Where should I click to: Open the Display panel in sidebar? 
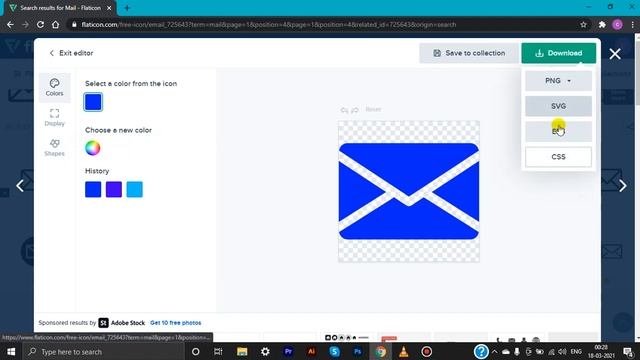[x=54, y=118]
